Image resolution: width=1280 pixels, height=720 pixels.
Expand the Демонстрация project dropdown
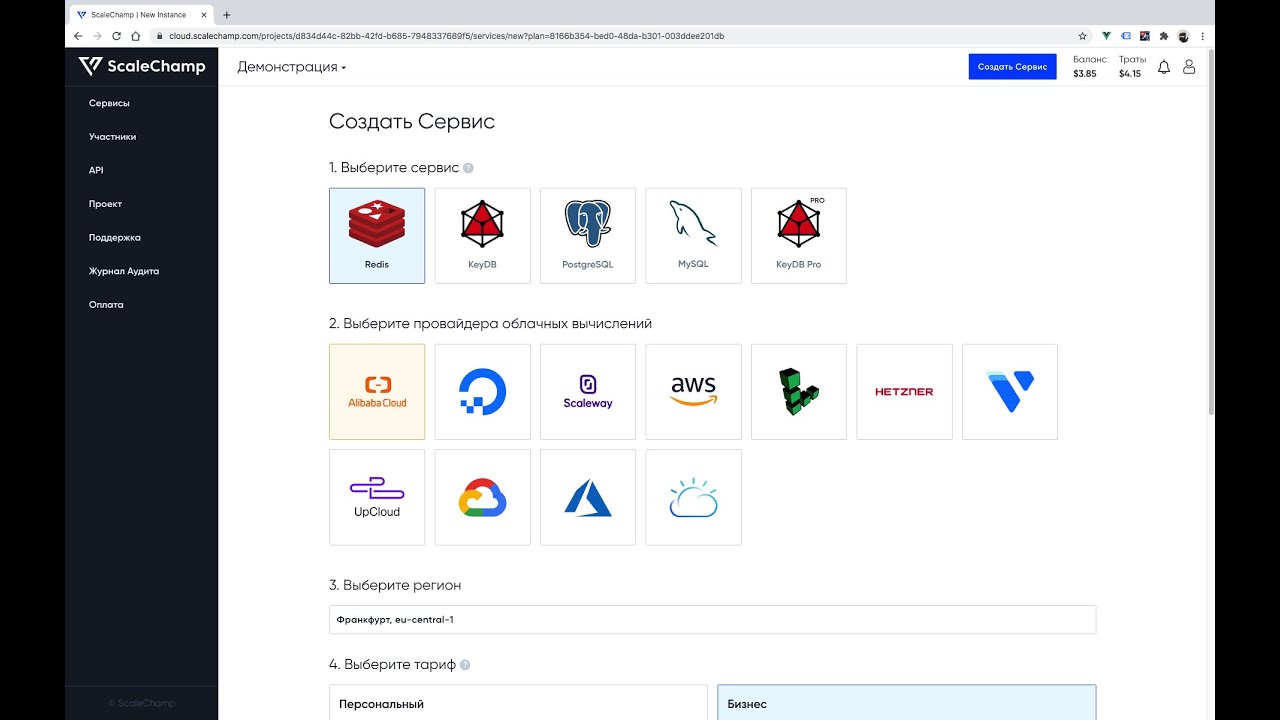291,67
